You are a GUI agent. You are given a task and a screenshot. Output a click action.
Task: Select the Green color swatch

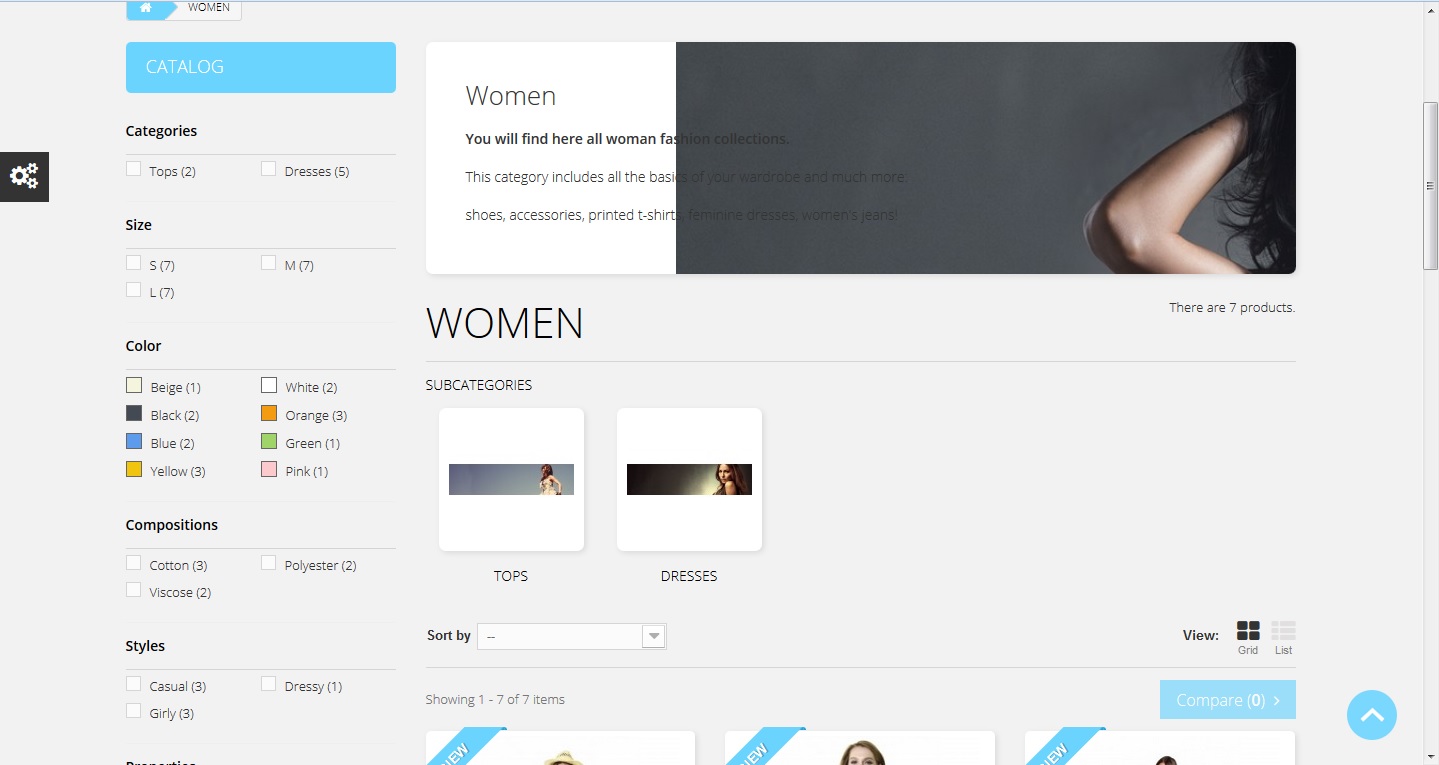click(x=269, y=441)
